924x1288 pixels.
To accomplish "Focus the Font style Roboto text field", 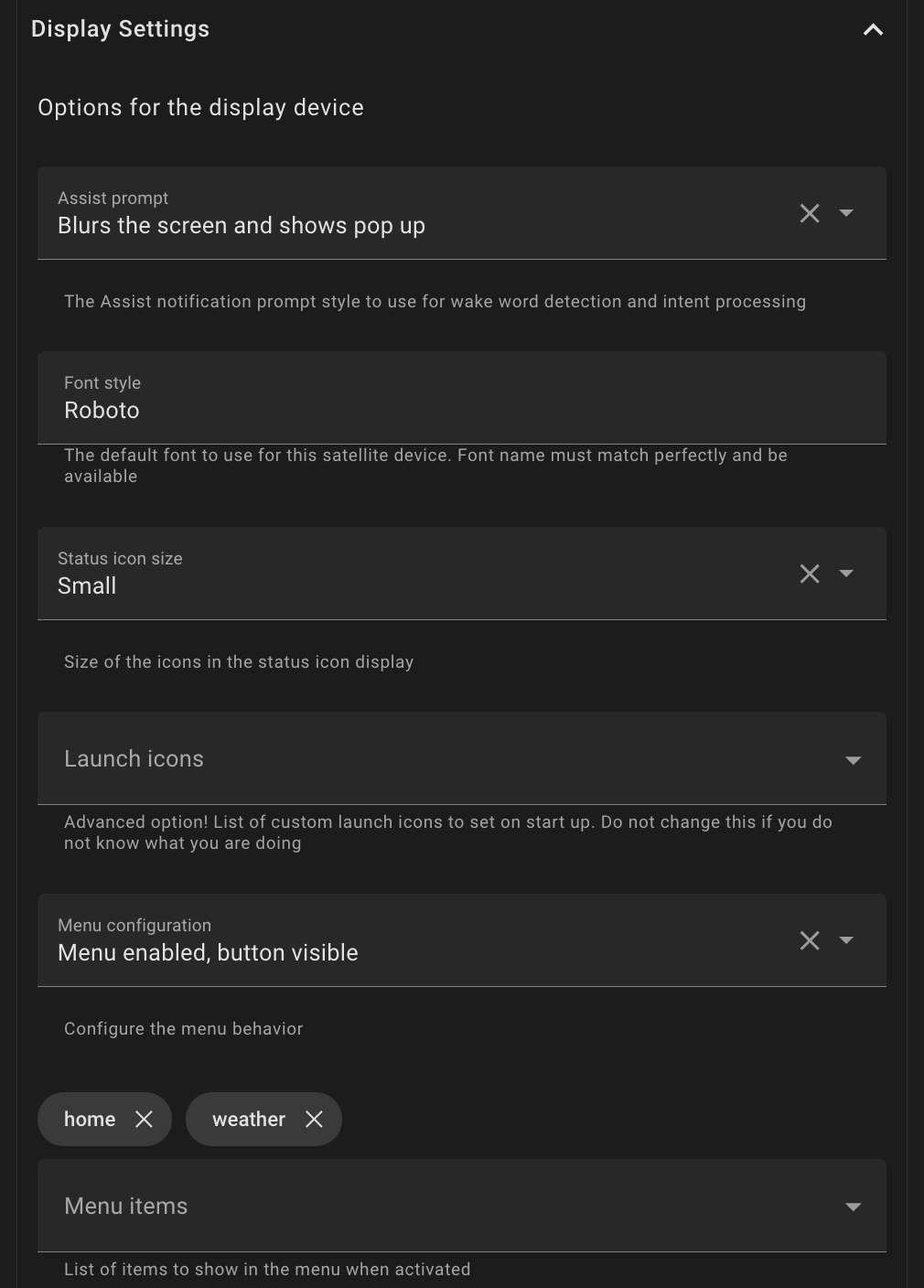I will click(x=462, y=398).
